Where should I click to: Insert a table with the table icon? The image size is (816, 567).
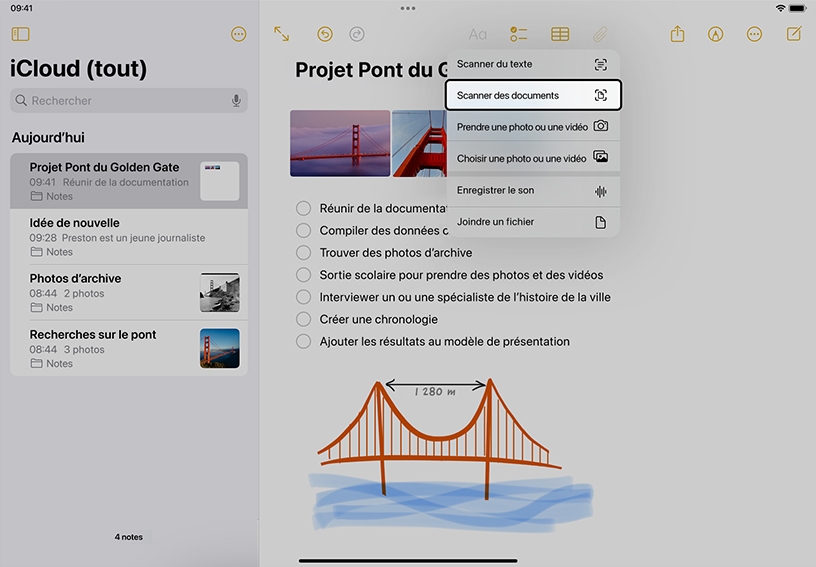pos(560,34)
